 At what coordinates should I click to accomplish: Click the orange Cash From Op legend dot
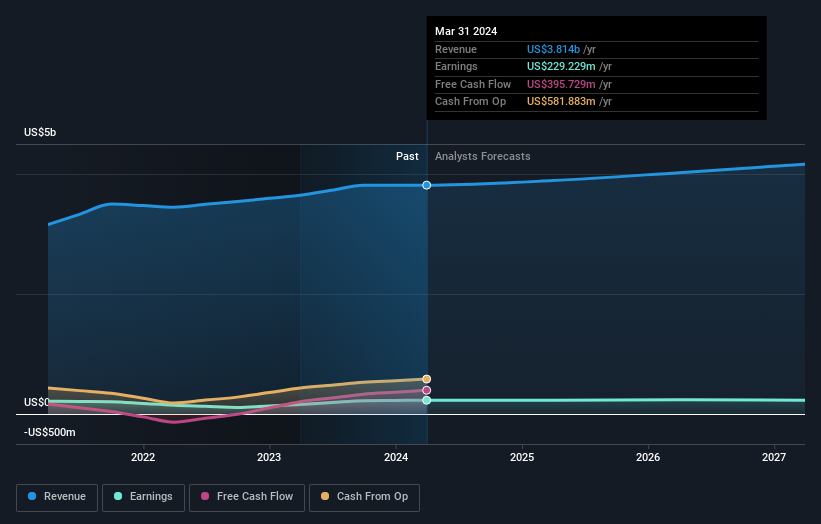(325, 496)
